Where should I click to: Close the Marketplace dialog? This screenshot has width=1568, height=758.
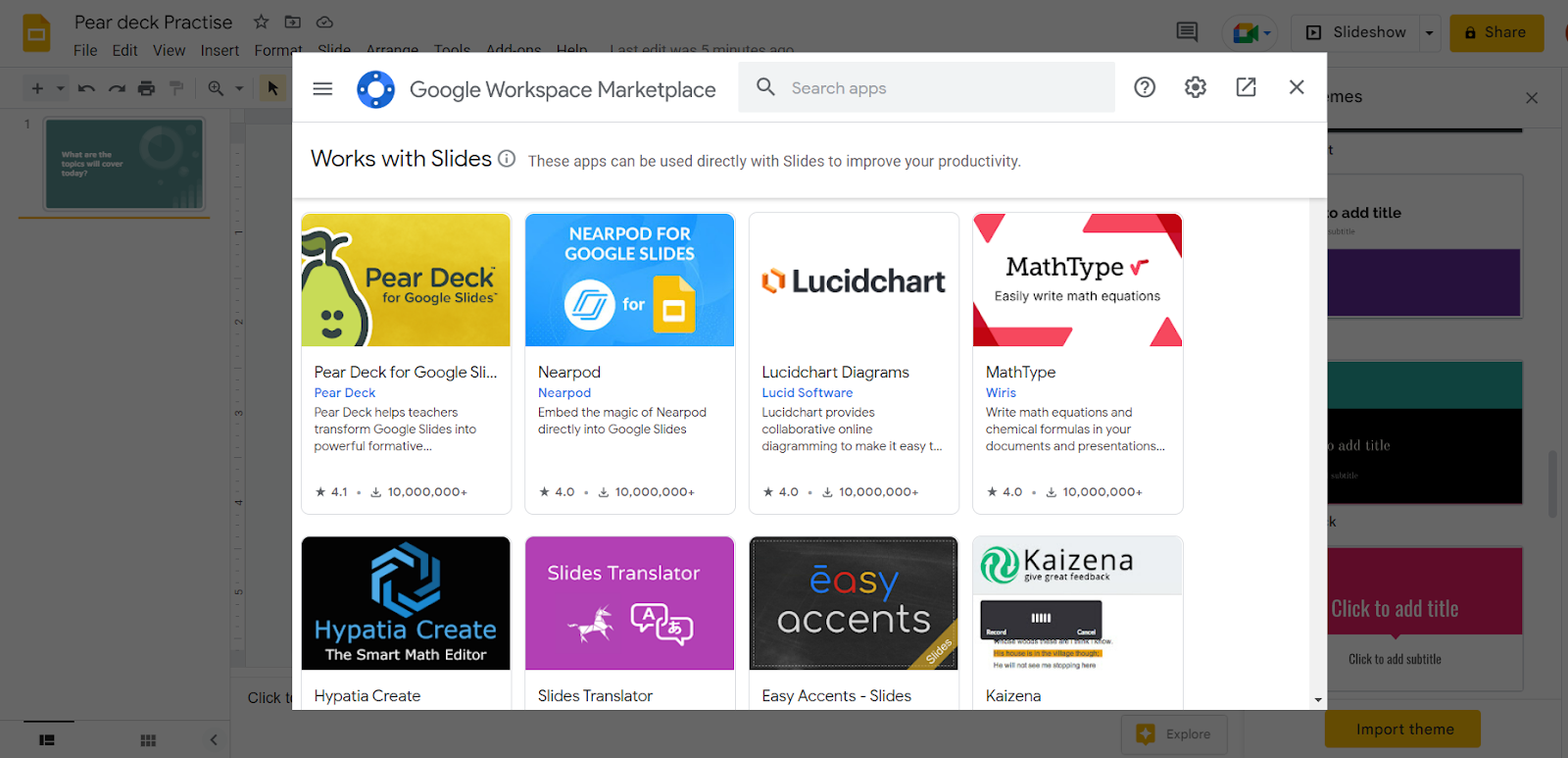[1297, 87]
